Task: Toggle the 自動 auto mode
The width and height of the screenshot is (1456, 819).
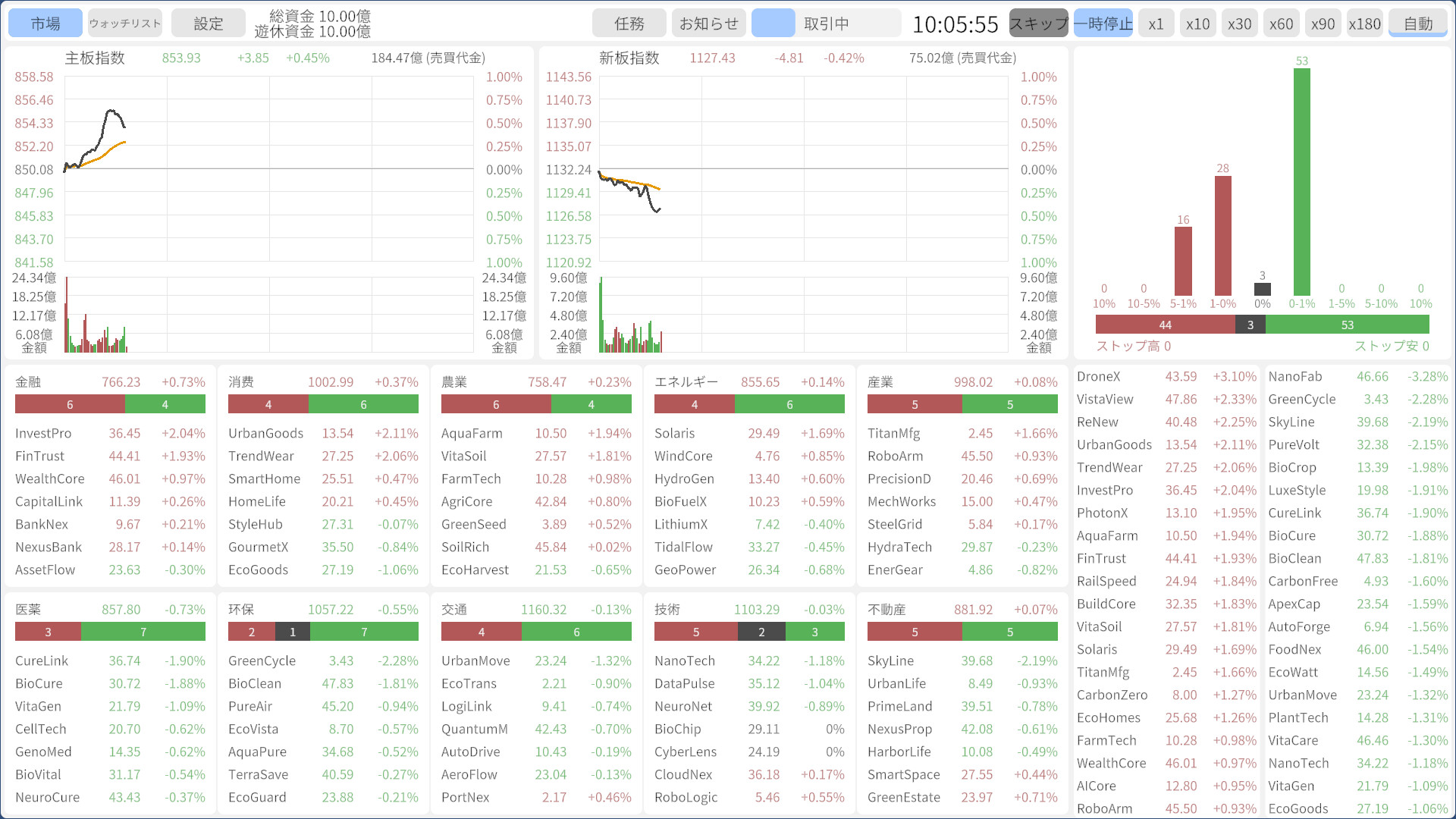Action: click(1417, 24)
